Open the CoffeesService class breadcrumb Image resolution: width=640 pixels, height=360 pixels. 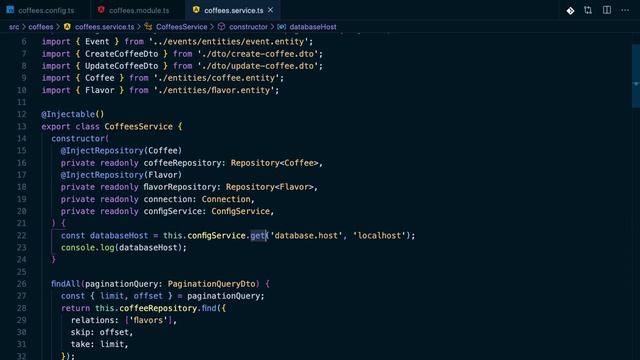tap(182, 27)
